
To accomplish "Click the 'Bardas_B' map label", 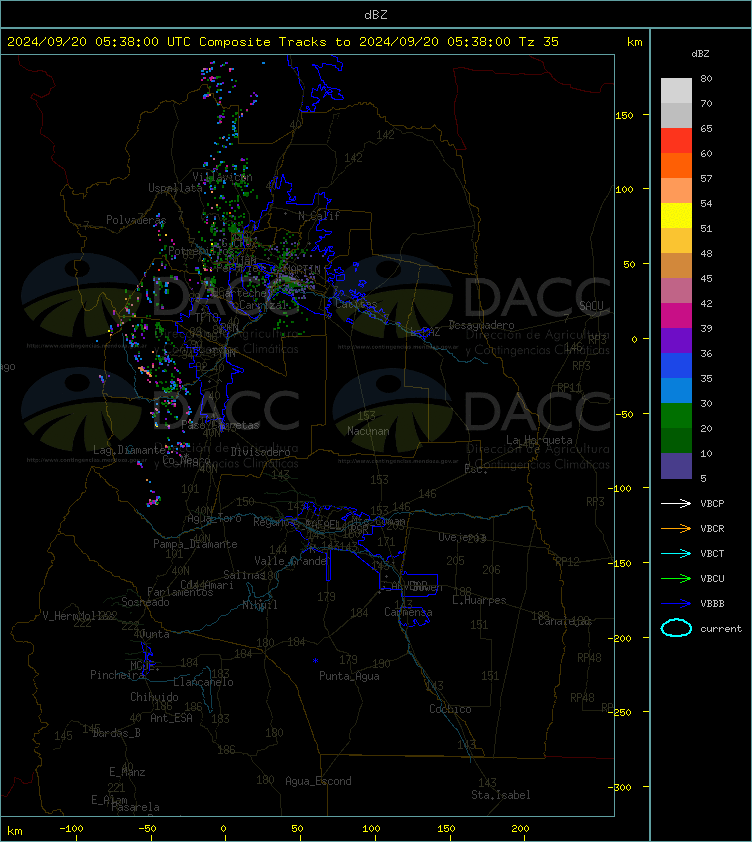I will [x=116, y=733].
